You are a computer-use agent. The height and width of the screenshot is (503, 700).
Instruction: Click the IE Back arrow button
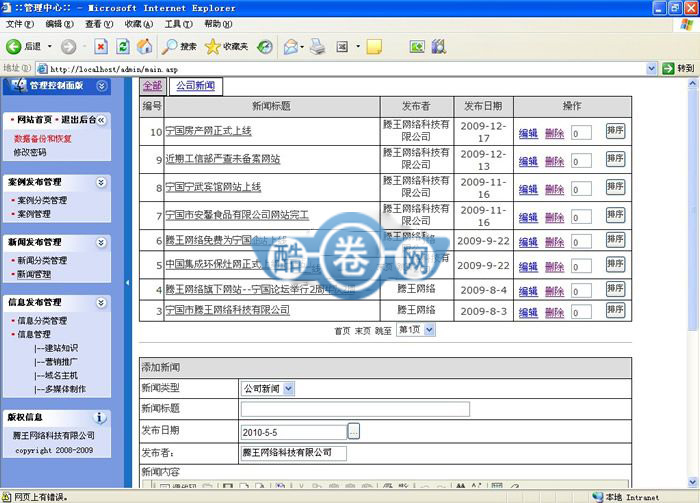pos(13,46)
